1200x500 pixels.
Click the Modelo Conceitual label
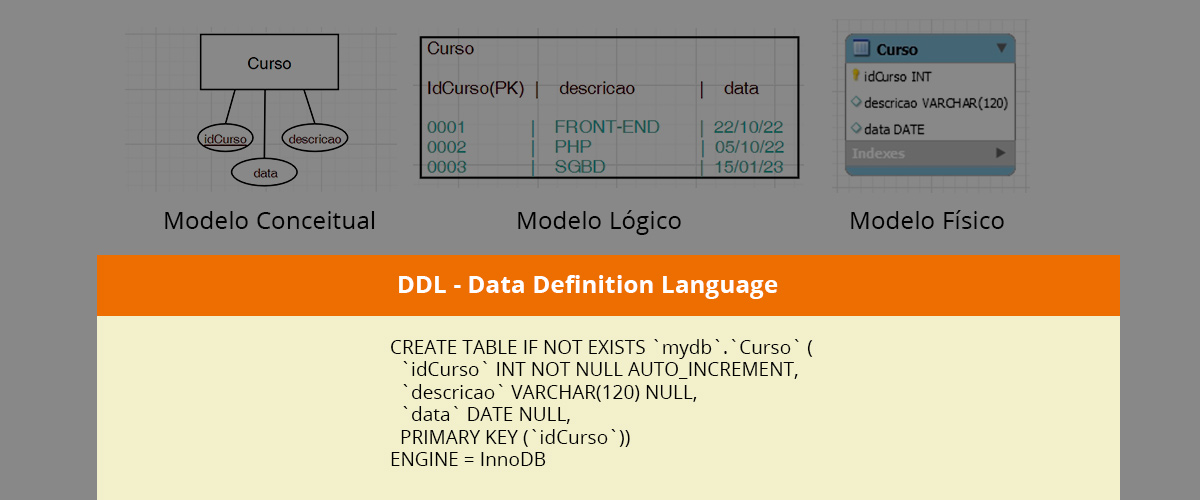pos(269,220)
